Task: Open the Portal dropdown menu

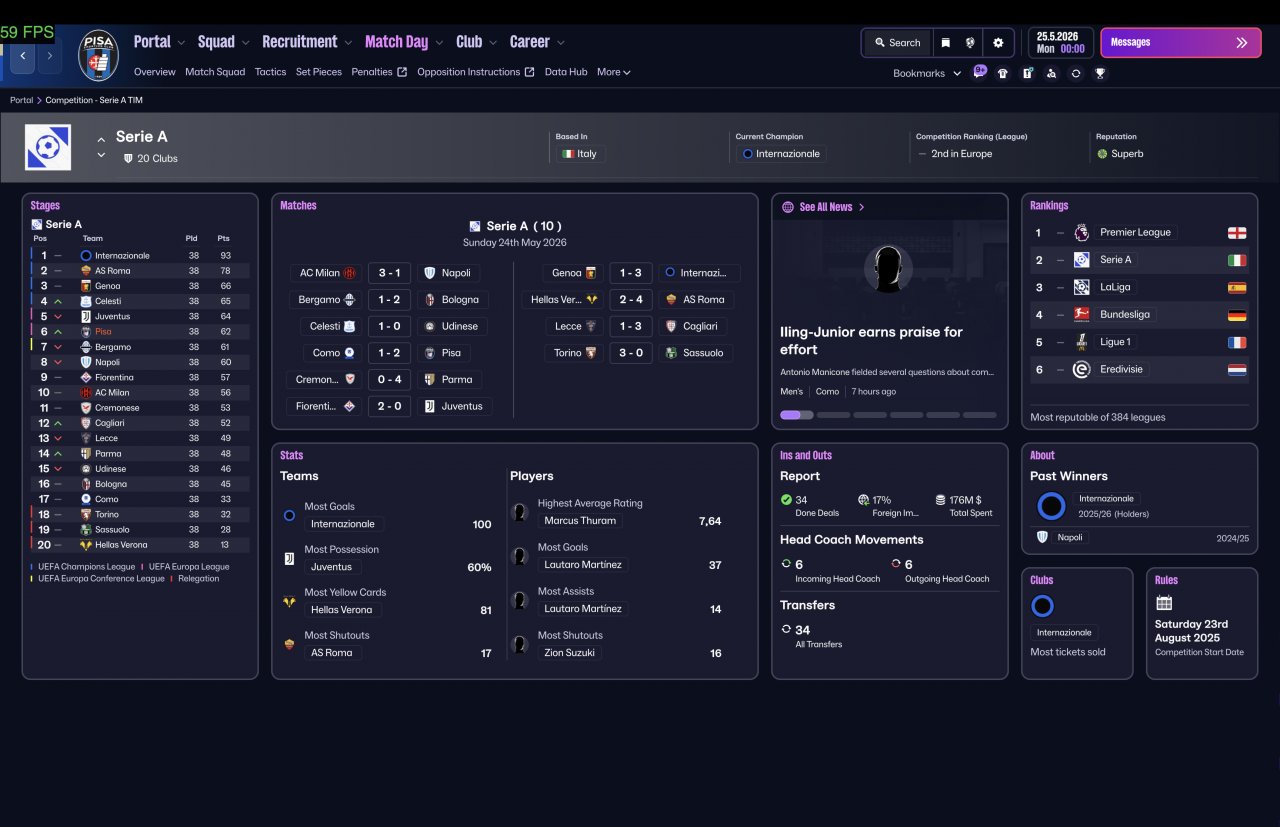Action: click(160, 42)
